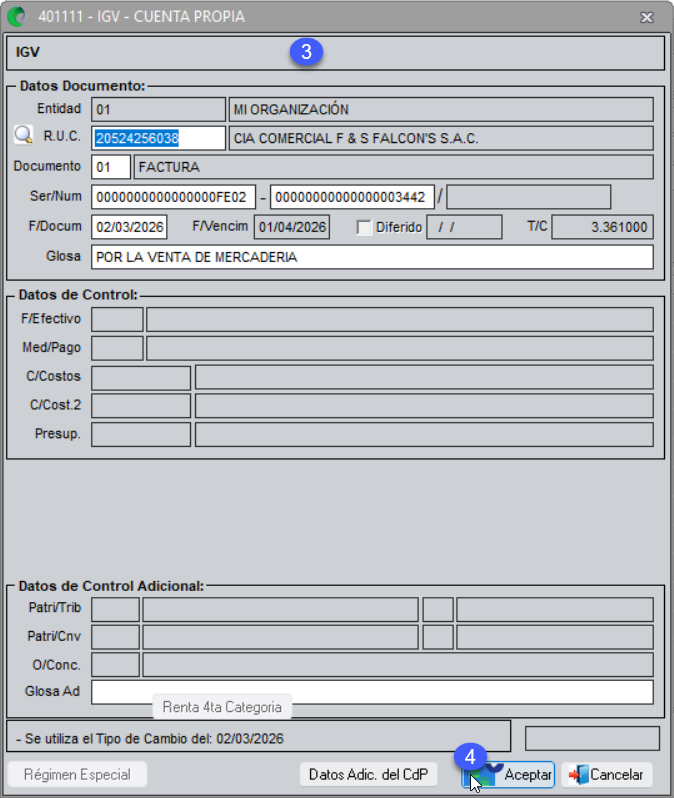This screenshot has height=798, width=674.
Task: Click the serie field 0000000000000000FE02
Action: point(174,197)
